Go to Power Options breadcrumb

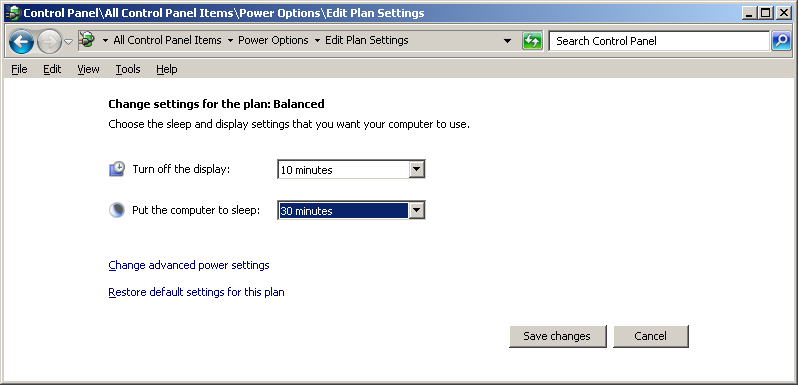tap(273, 40)
